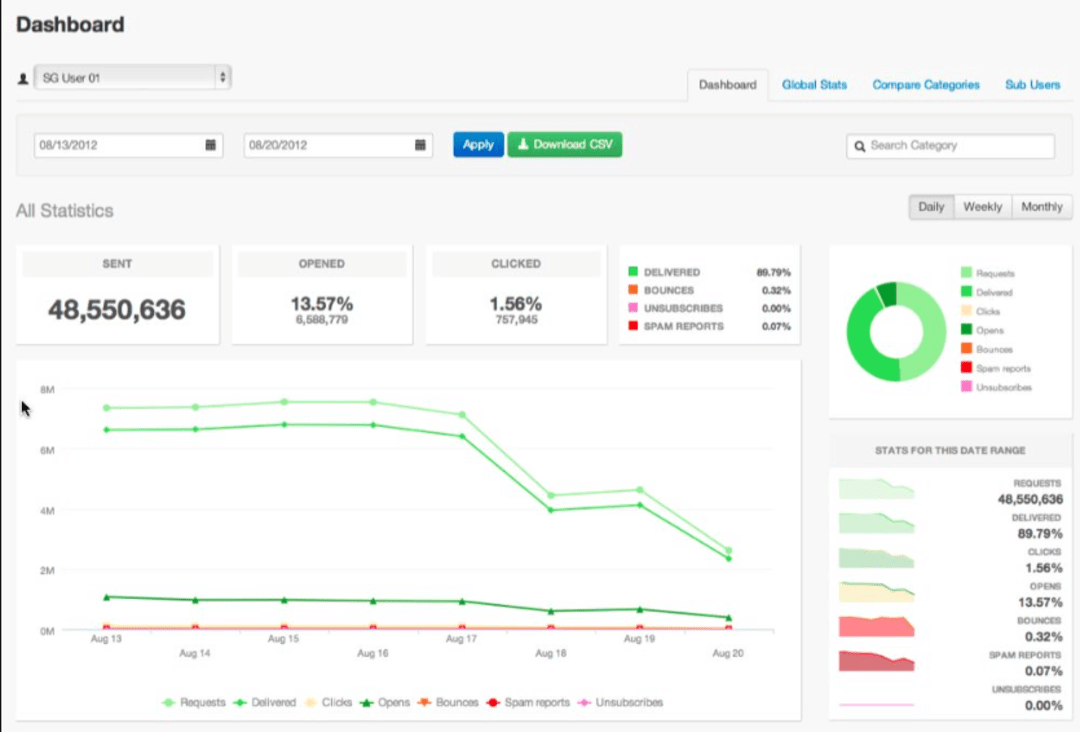Click the Requests sparkline in stats panel
This screenshot has height=732, width=1080.
click(877, 487)
